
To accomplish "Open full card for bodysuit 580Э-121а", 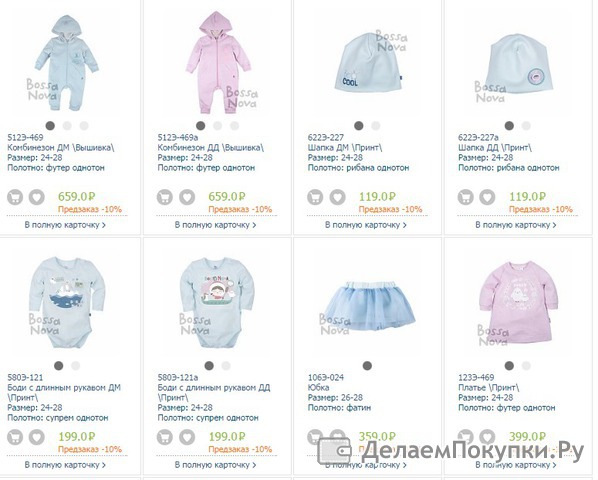I will click(215, 465).
